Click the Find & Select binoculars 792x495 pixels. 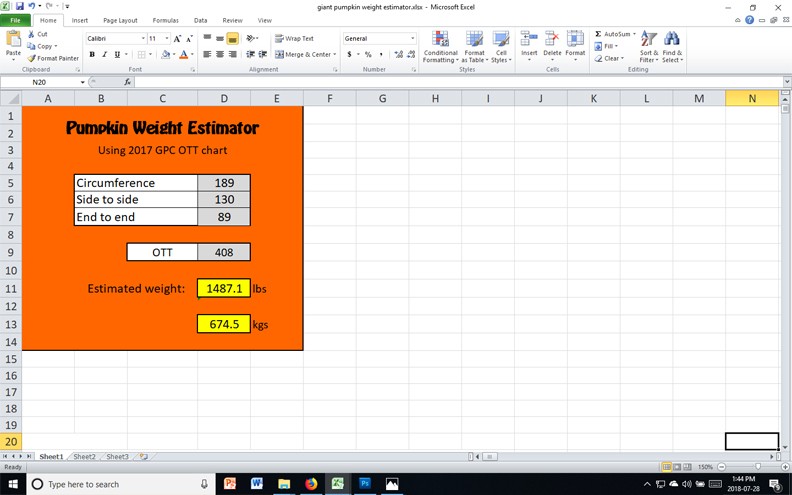pos(672,47)
